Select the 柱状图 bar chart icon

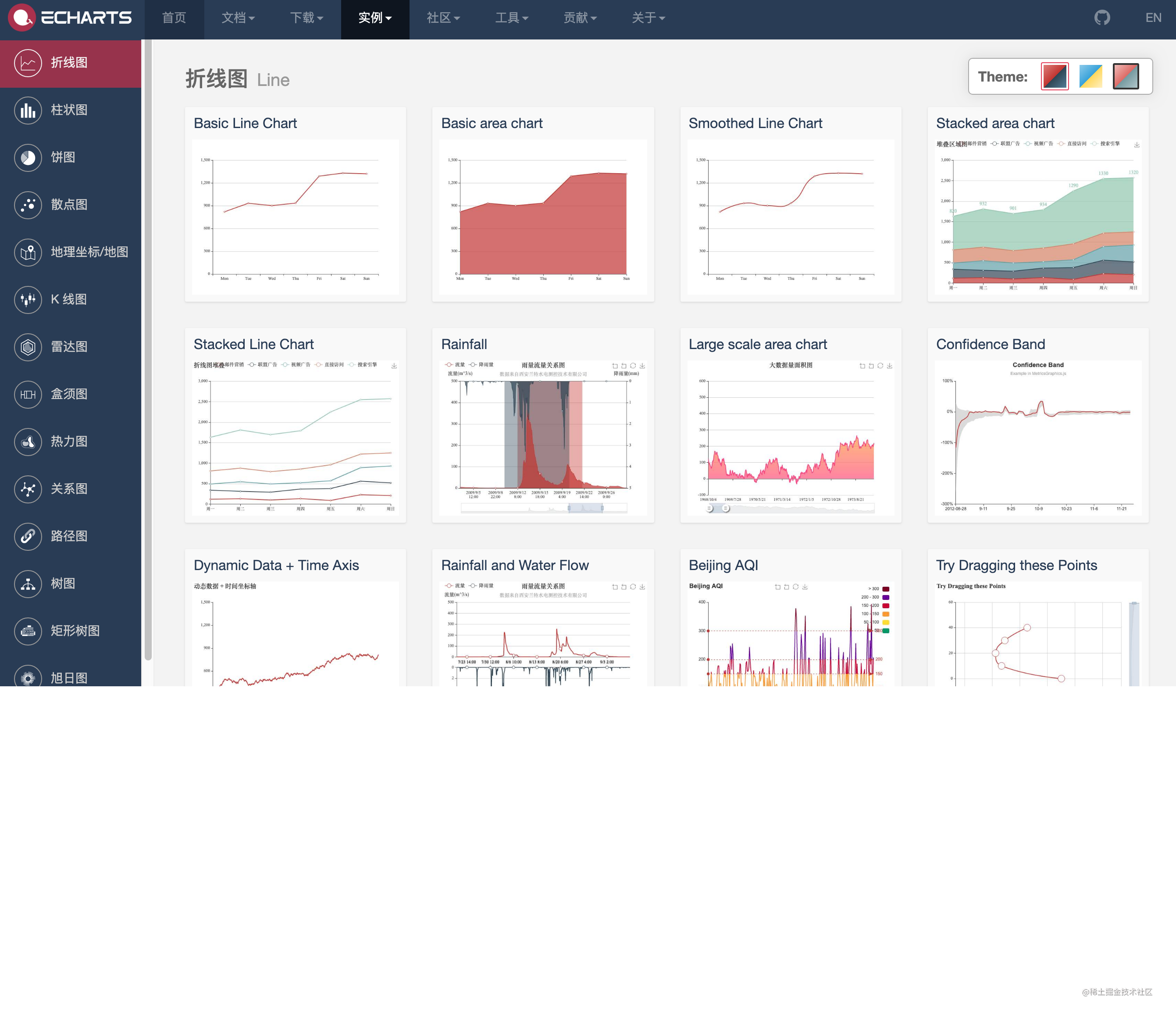click(28, 110)
